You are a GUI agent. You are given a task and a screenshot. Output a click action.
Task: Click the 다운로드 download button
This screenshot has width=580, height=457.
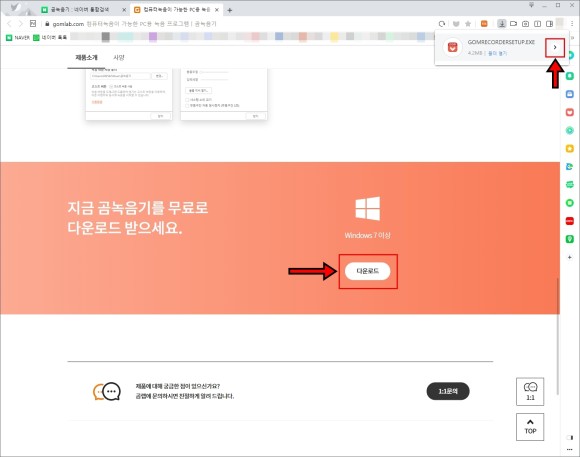pyautogui.click(x=367, y=271)
